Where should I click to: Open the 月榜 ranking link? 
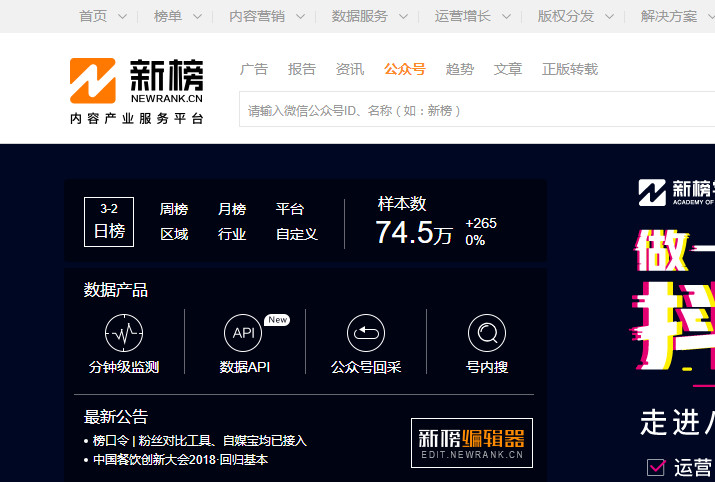232,209
